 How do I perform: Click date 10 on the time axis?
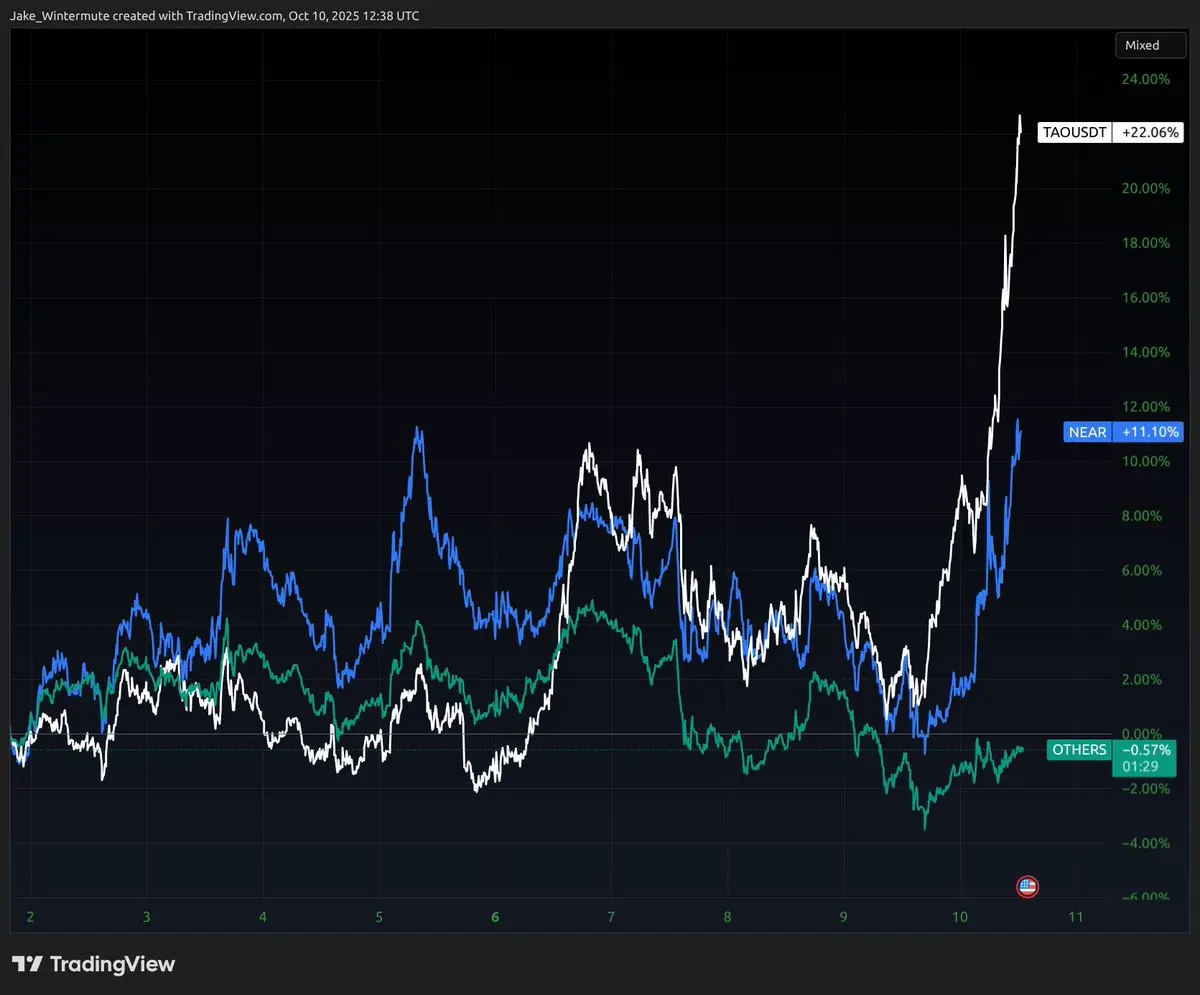pyautogui.click(x=959, y=917)
